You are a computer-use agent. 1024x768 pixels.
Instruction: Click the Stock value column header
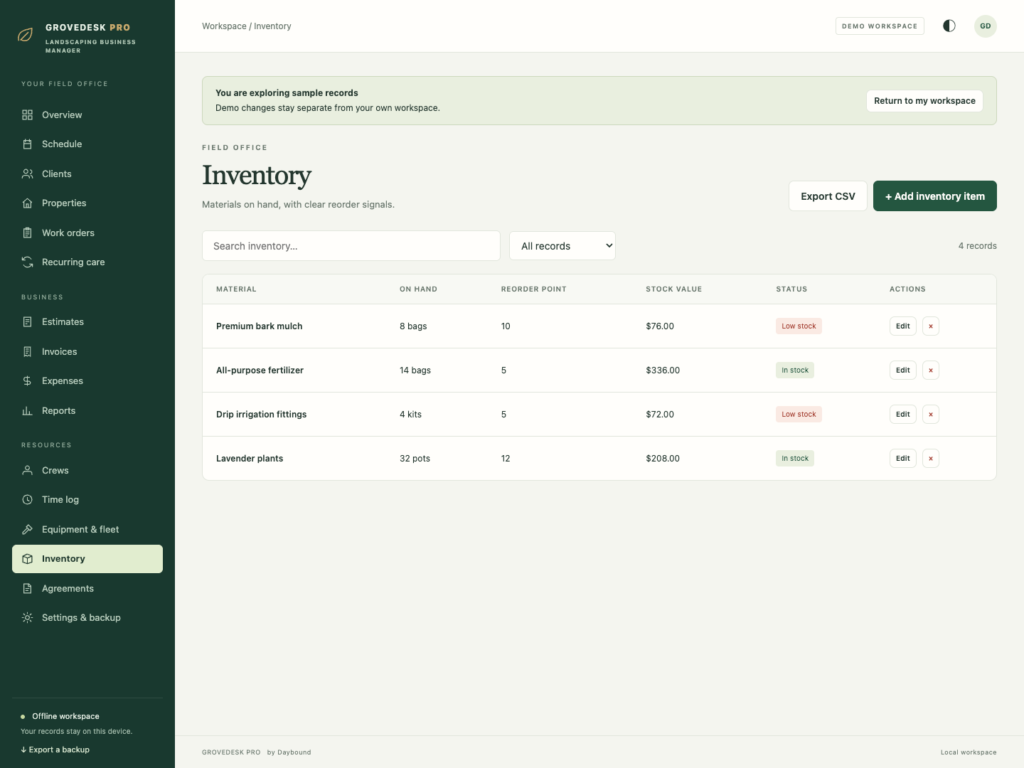click(673, 289)
